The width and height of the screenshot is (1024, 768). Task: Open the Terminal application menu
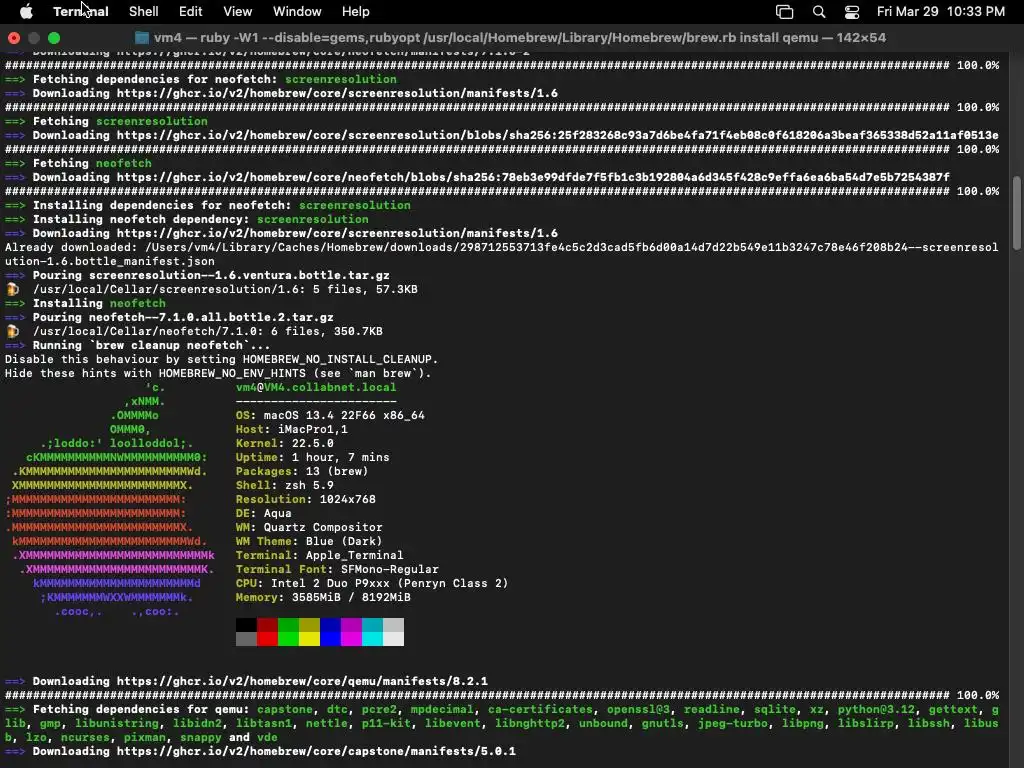[x=80, y=11]
